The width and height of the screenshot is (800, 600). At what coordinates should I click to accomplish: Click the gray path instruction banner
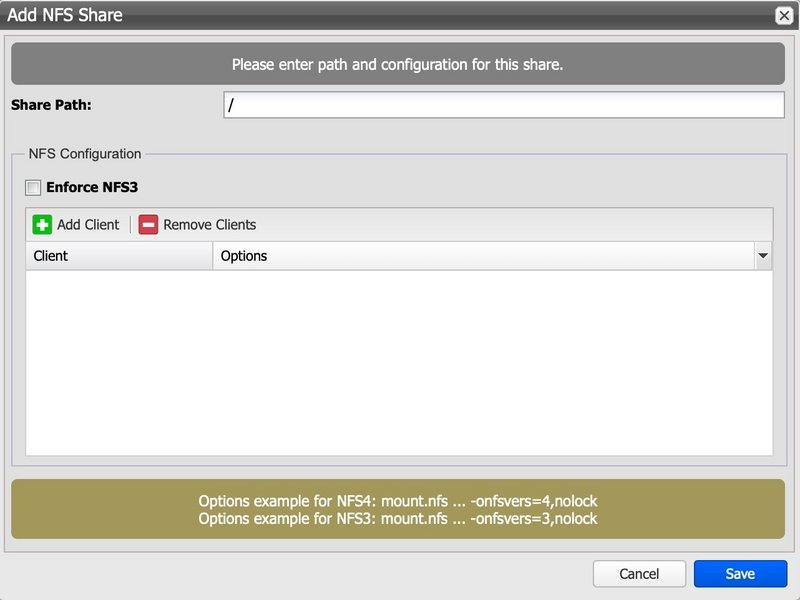[398, 64]
